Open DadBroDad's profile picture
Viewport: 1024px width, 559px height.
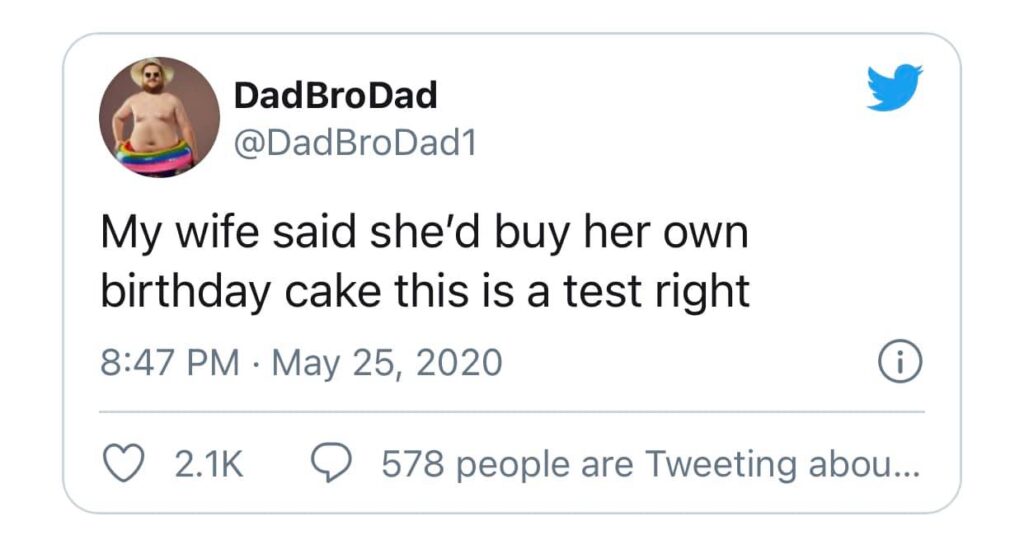(159, 117)
